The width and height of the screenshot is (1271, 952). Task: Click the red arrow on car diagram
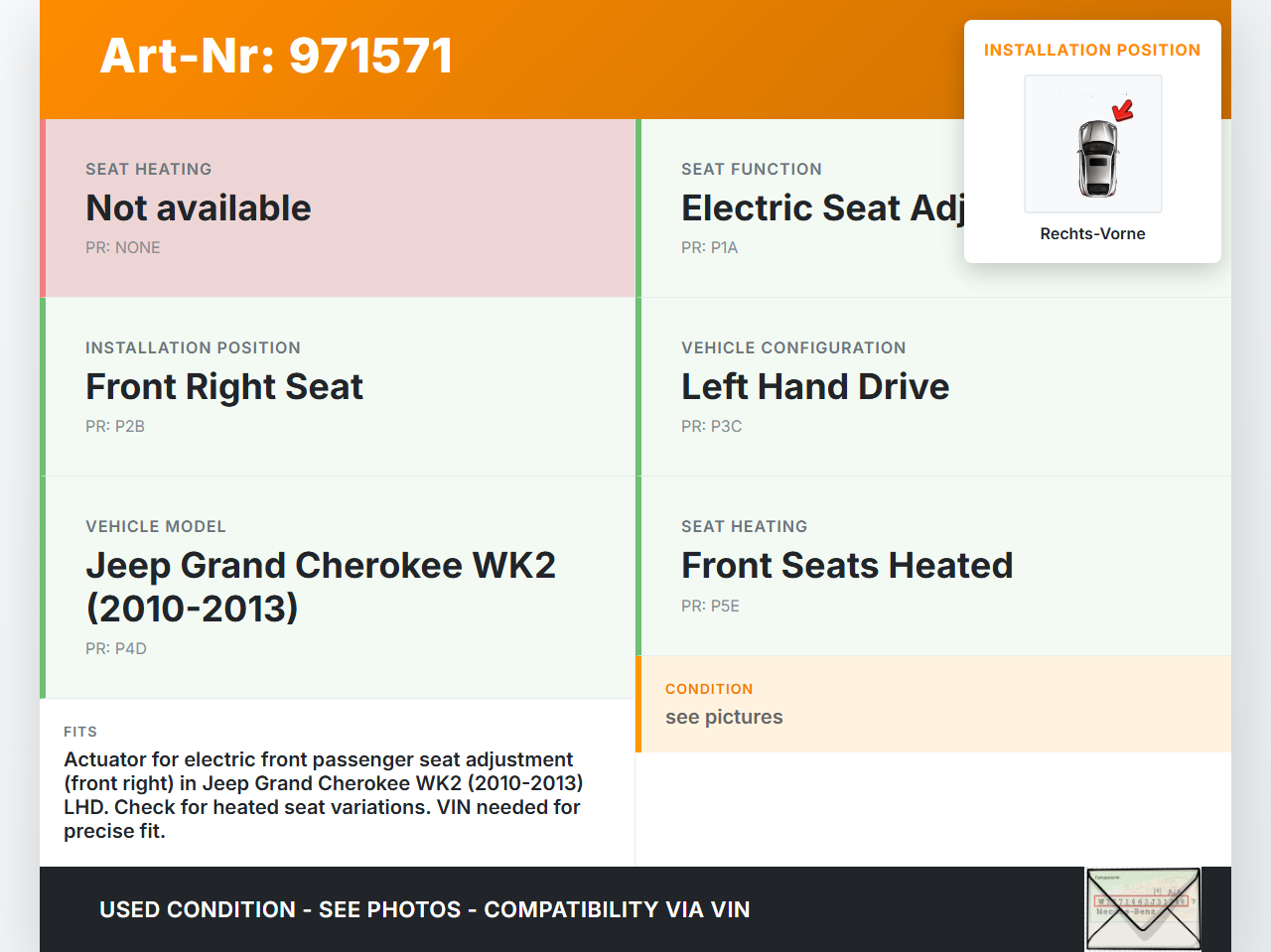click(x=1123, y=110)
